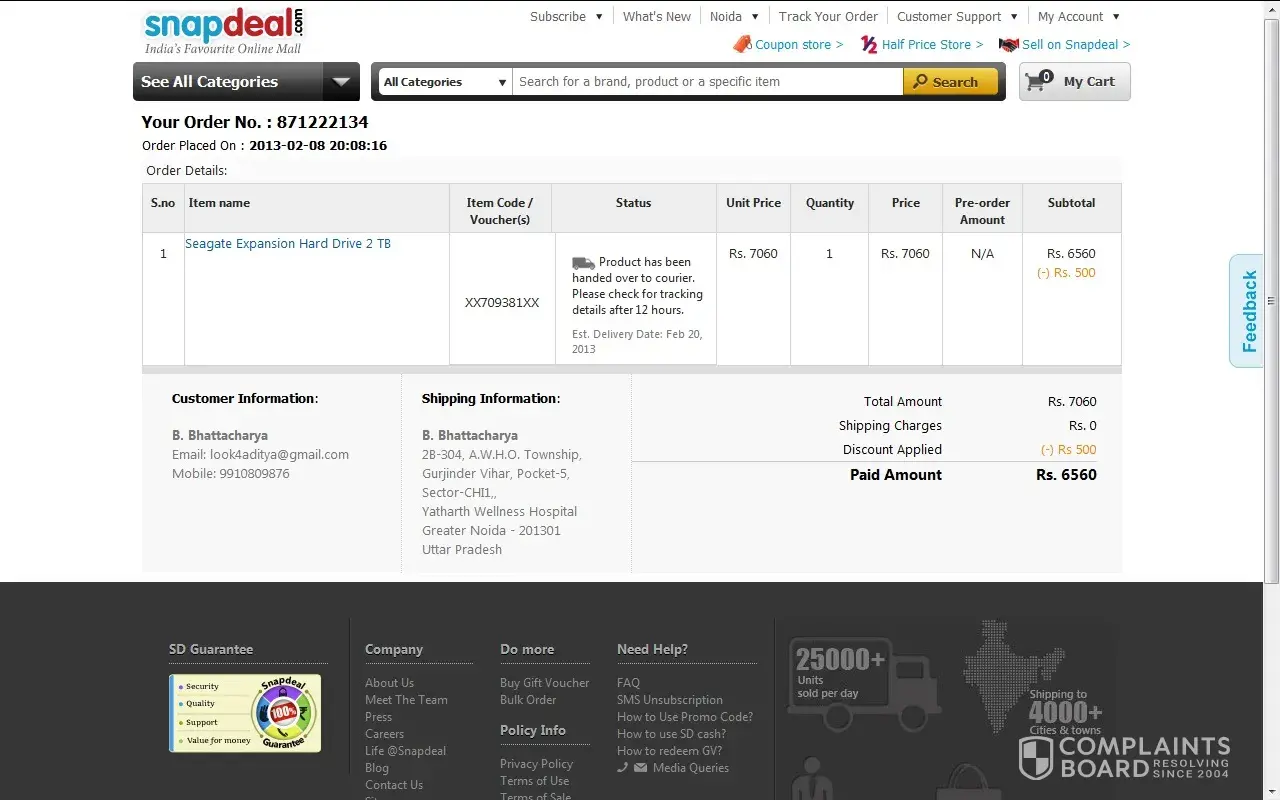Open How to Use Promo Code link

coord(685,717)
